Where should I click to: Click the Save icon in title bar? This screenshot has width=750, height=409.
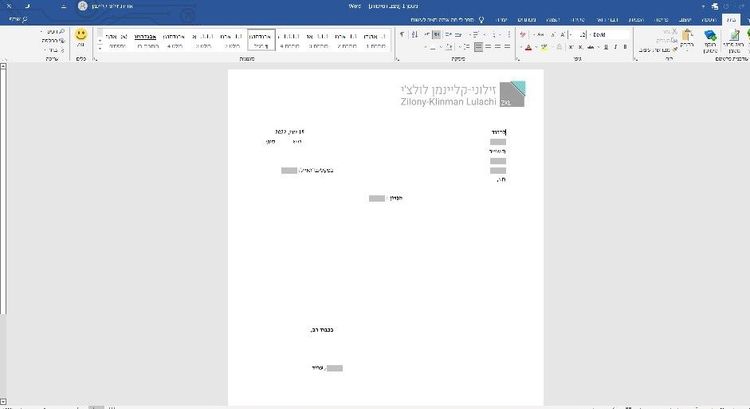[715, 6]
